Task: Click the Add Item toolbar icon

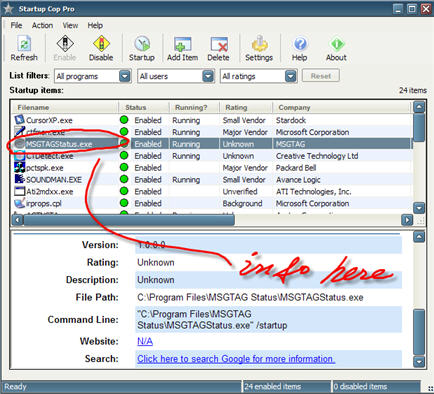Action: pyautogui.click(x=183, y=44)
